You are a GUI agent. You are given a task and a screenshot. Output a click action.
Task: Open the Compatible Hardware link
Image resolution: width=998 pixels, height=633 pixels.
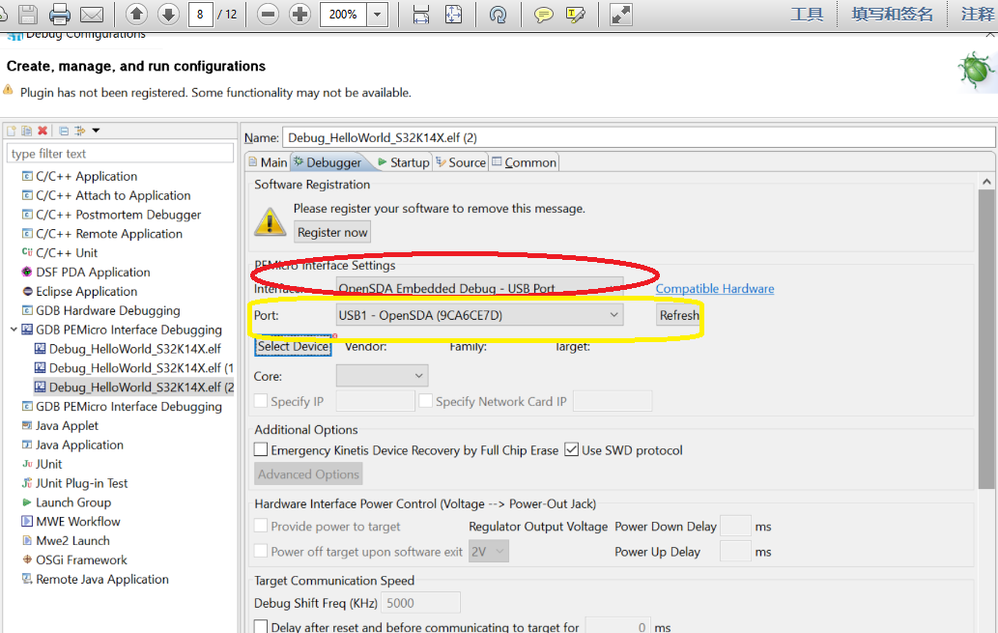pyautogui.click(x=715, y=288)
